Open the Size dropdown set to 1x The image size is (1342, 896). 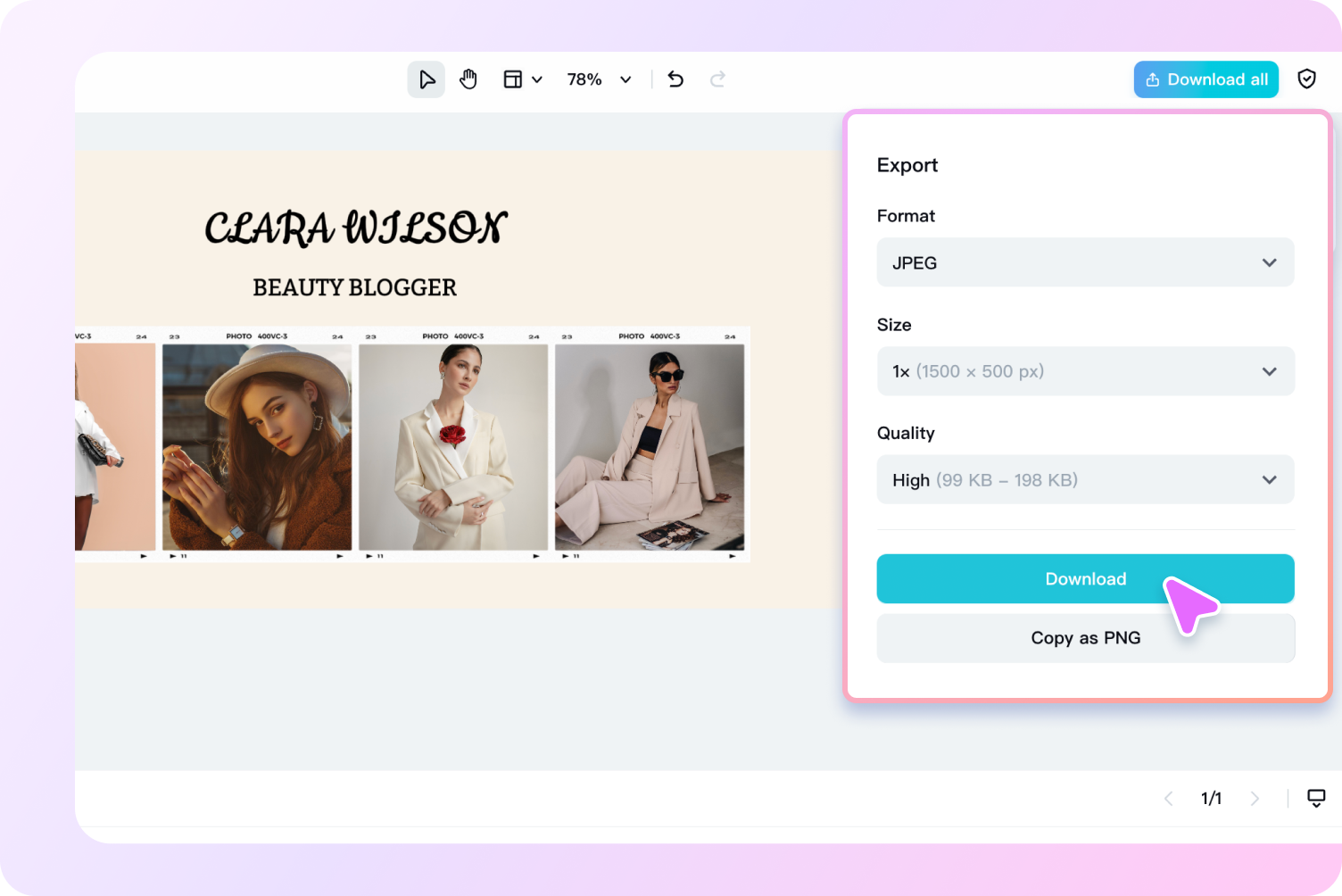[1085, 371]
